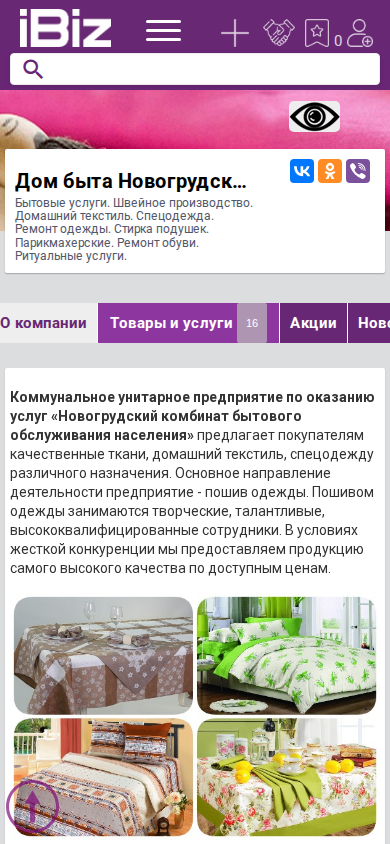Open the hamburger menu
This screenshot has width=390, height=844.
tap(163, 31)
